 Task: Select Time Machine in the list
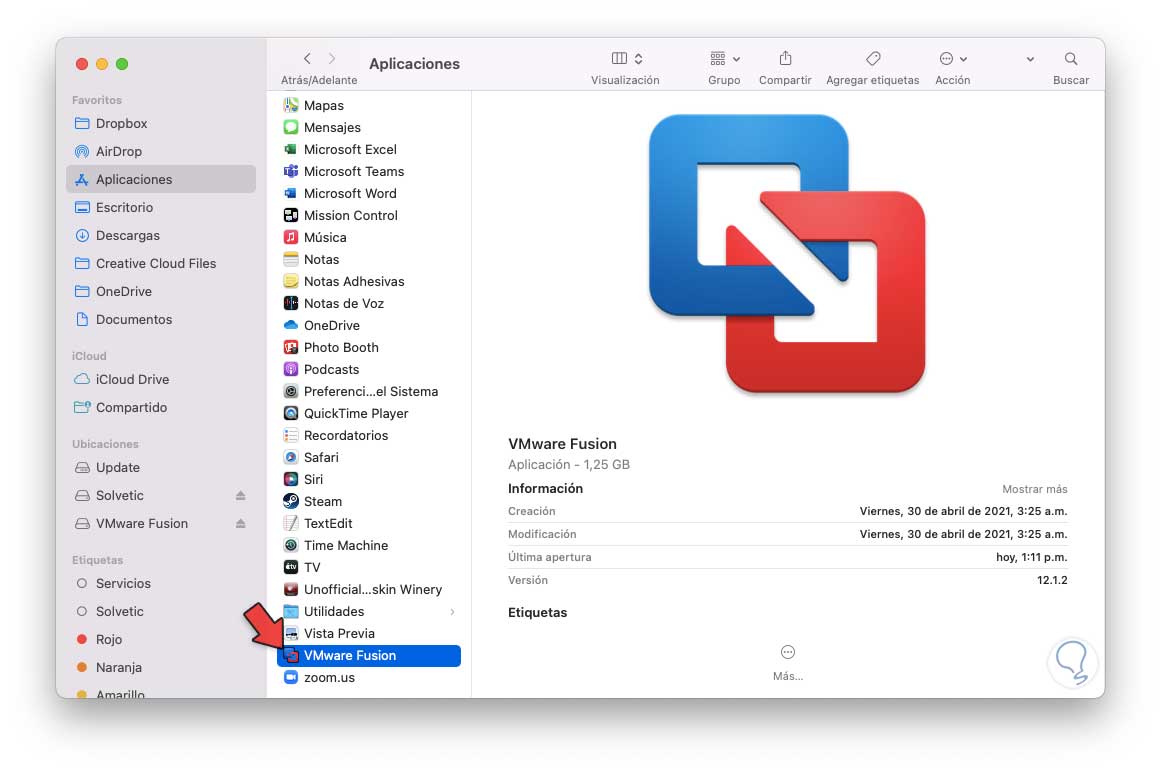[x=369, y=546]
